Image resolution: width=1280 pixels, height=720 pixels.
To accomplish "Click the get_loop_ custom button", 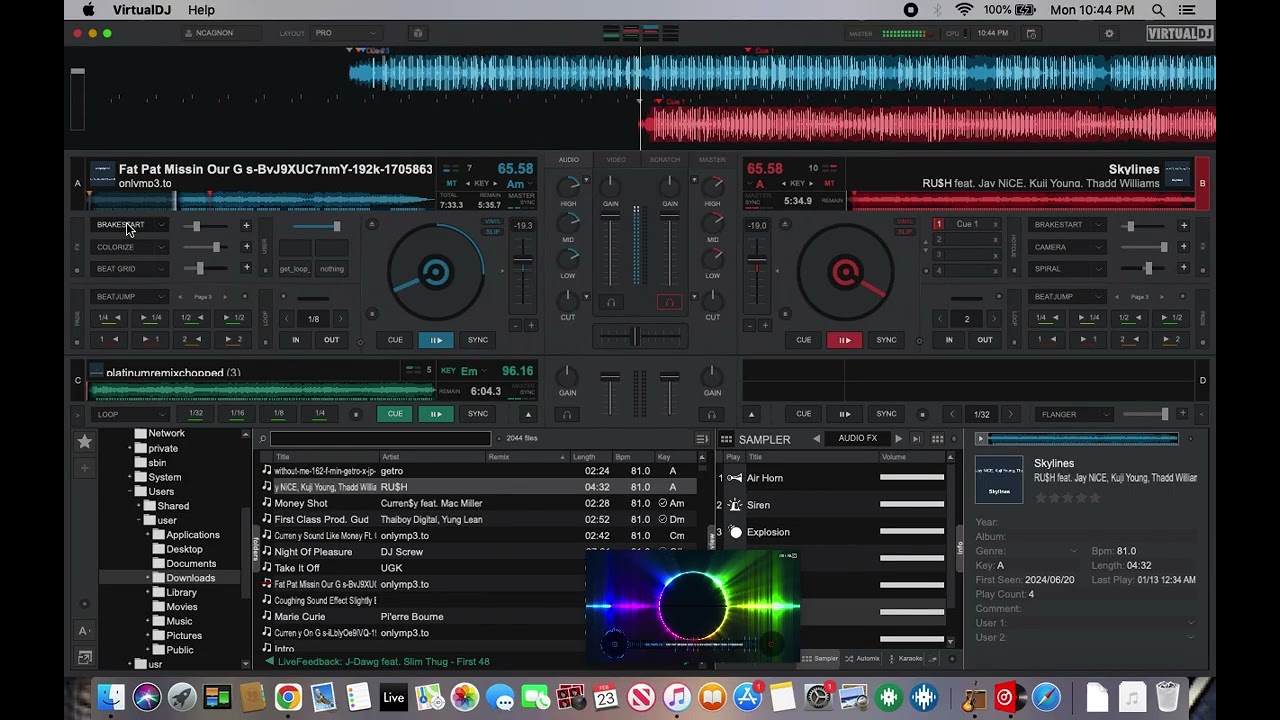I will pyautogui.click(x=294, y=269).
